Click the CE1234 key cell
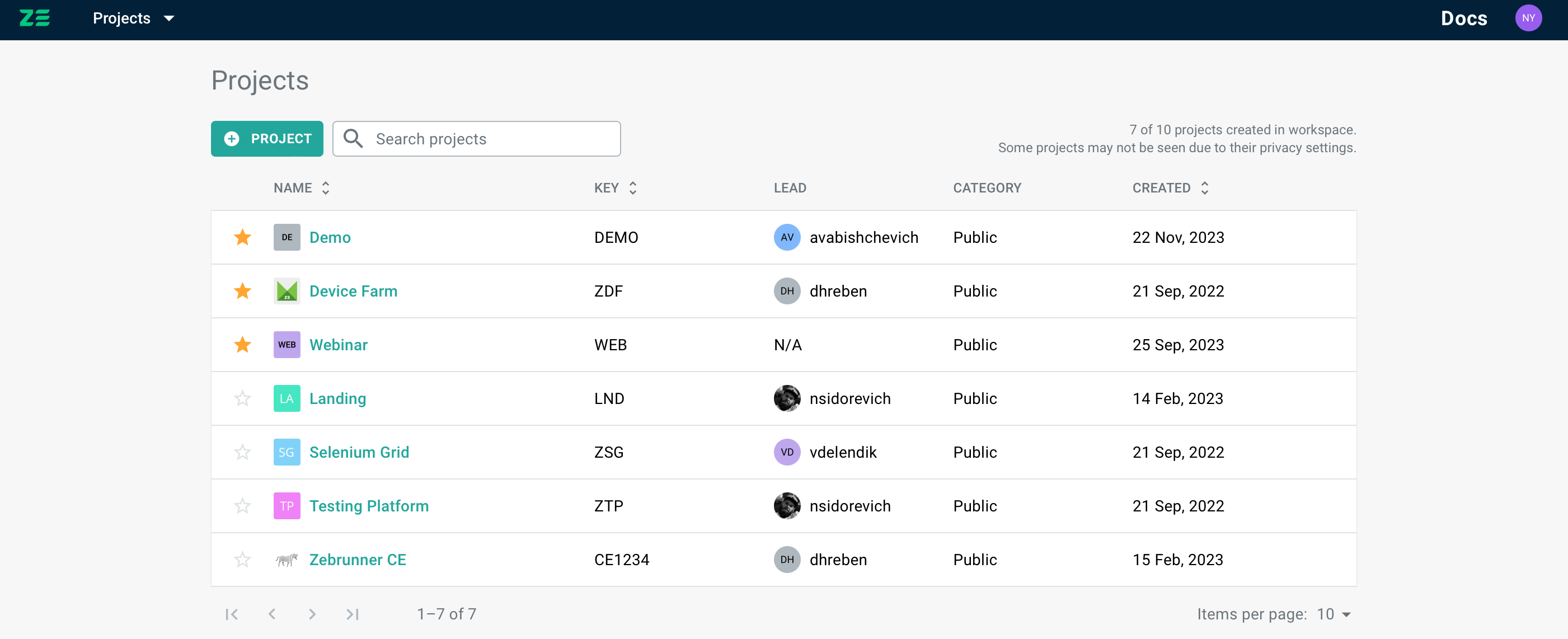The height and width of the screenshot is (639, 1568). click(x=622, y=560)
